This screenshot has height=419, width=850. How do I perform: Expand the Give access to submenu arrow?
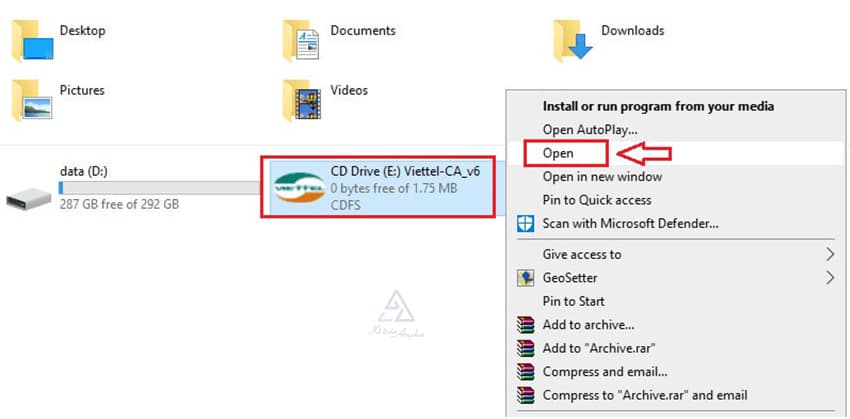tap(830, 255)
